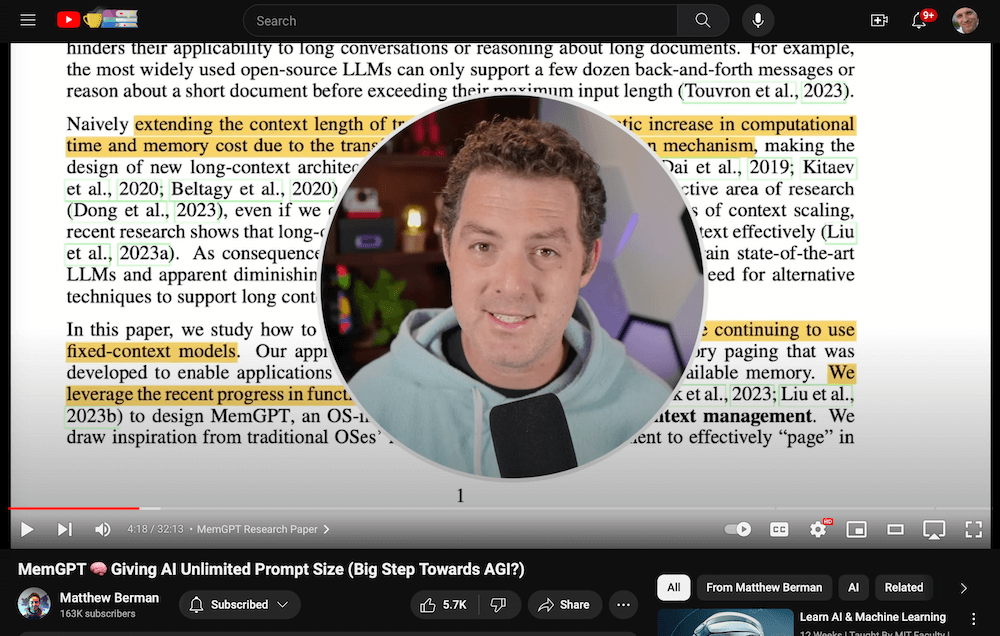1000x636 pixels.
Task: Open the hamburger navigation menu
Action: tap(28, 20)
